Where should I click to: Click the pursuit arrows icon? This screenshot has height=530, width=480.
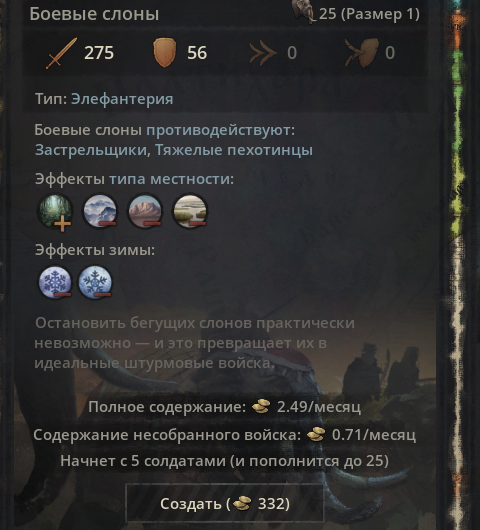[263, 53]
